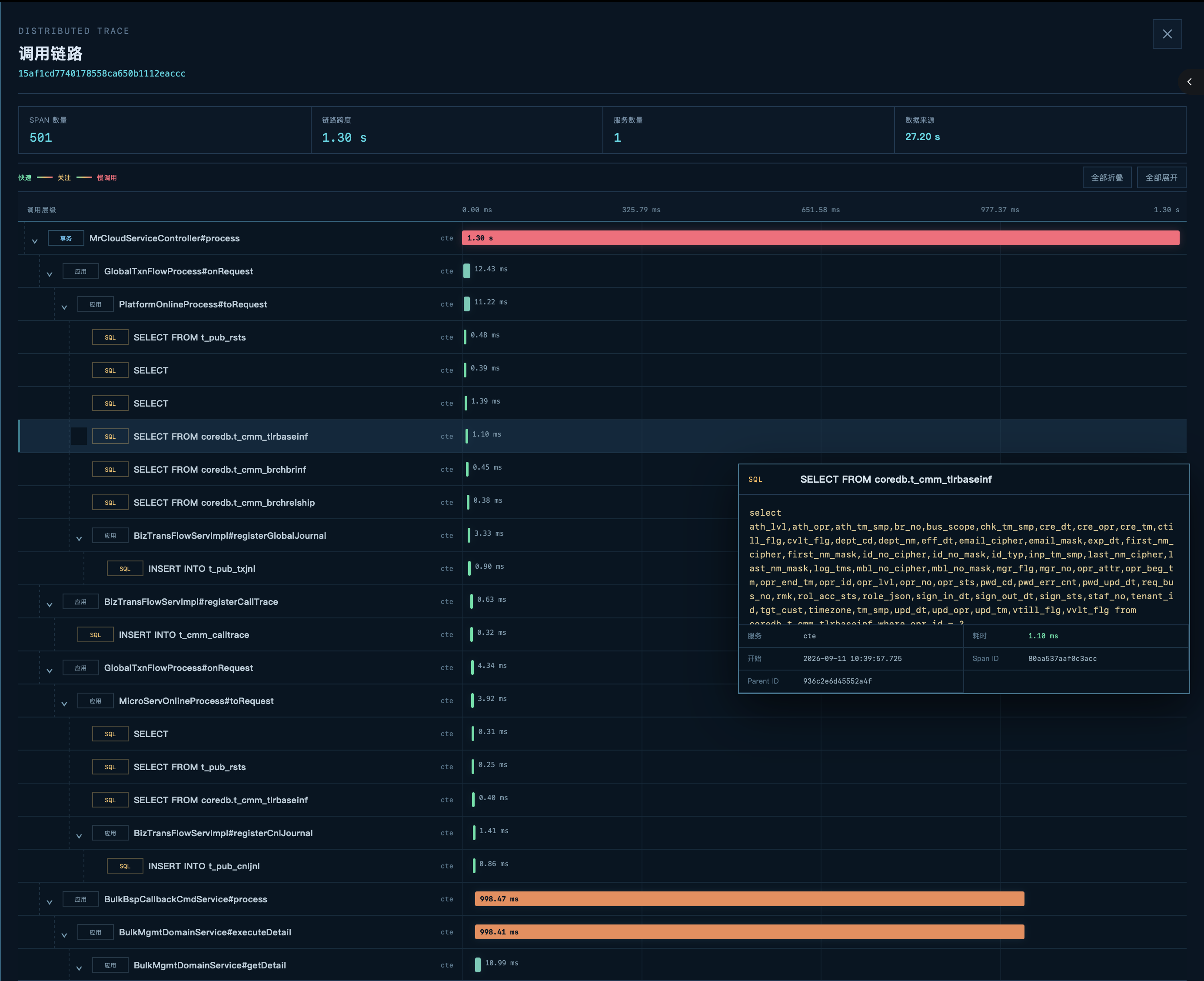Viewport: 1204px width, 981px height.
Task: Select row INSERT INTO t_pub_txjnl
Action: (602, 568)
